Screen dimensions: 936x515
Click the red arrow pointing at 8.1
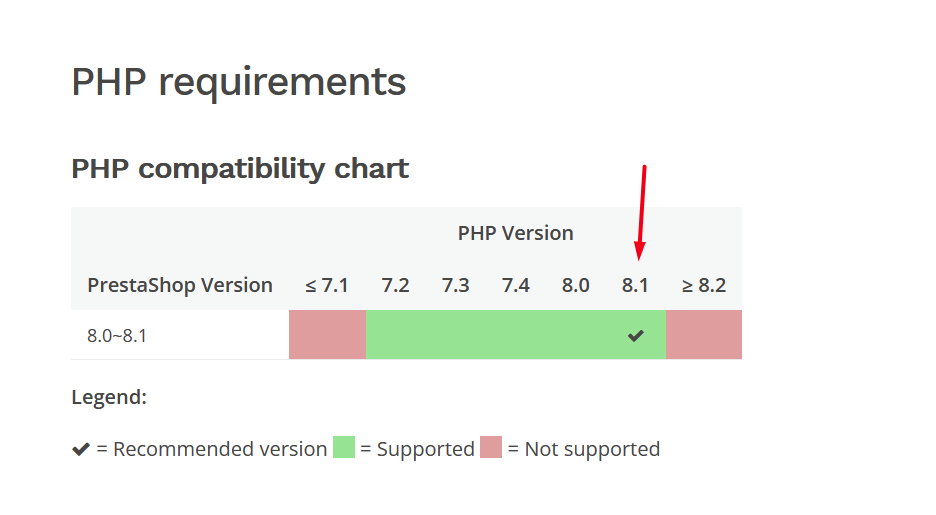pyautogui.click(x=641, y=212)
